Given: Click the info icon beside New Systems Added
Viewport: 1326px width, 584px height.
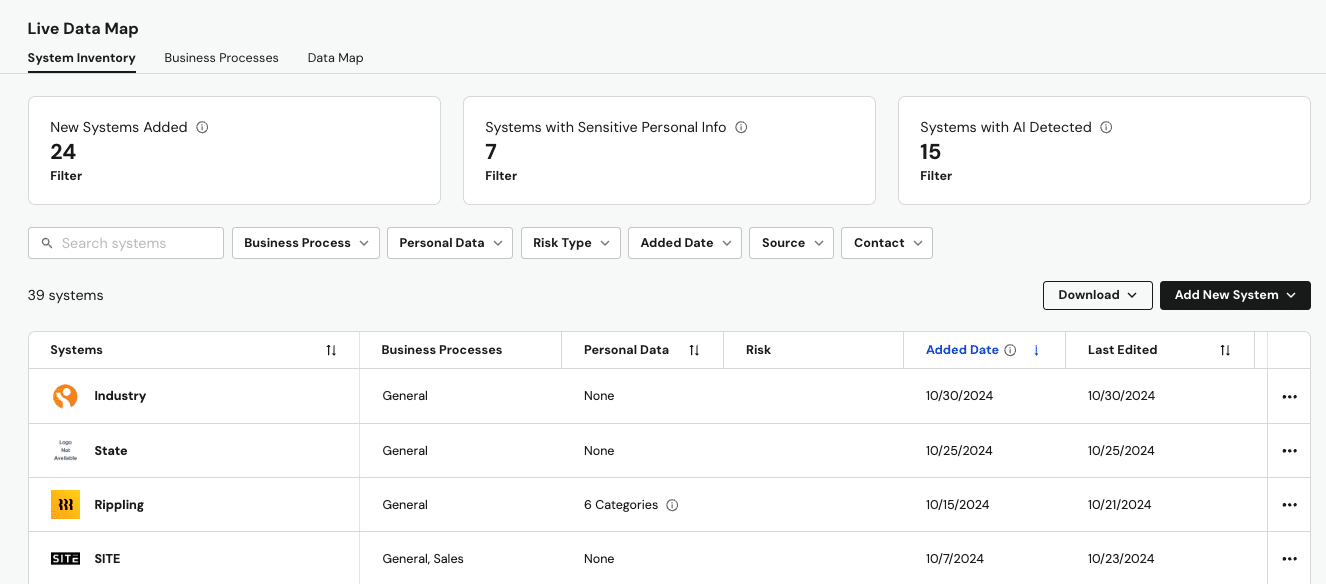Looking at the screenshot, I should [202, 128].
